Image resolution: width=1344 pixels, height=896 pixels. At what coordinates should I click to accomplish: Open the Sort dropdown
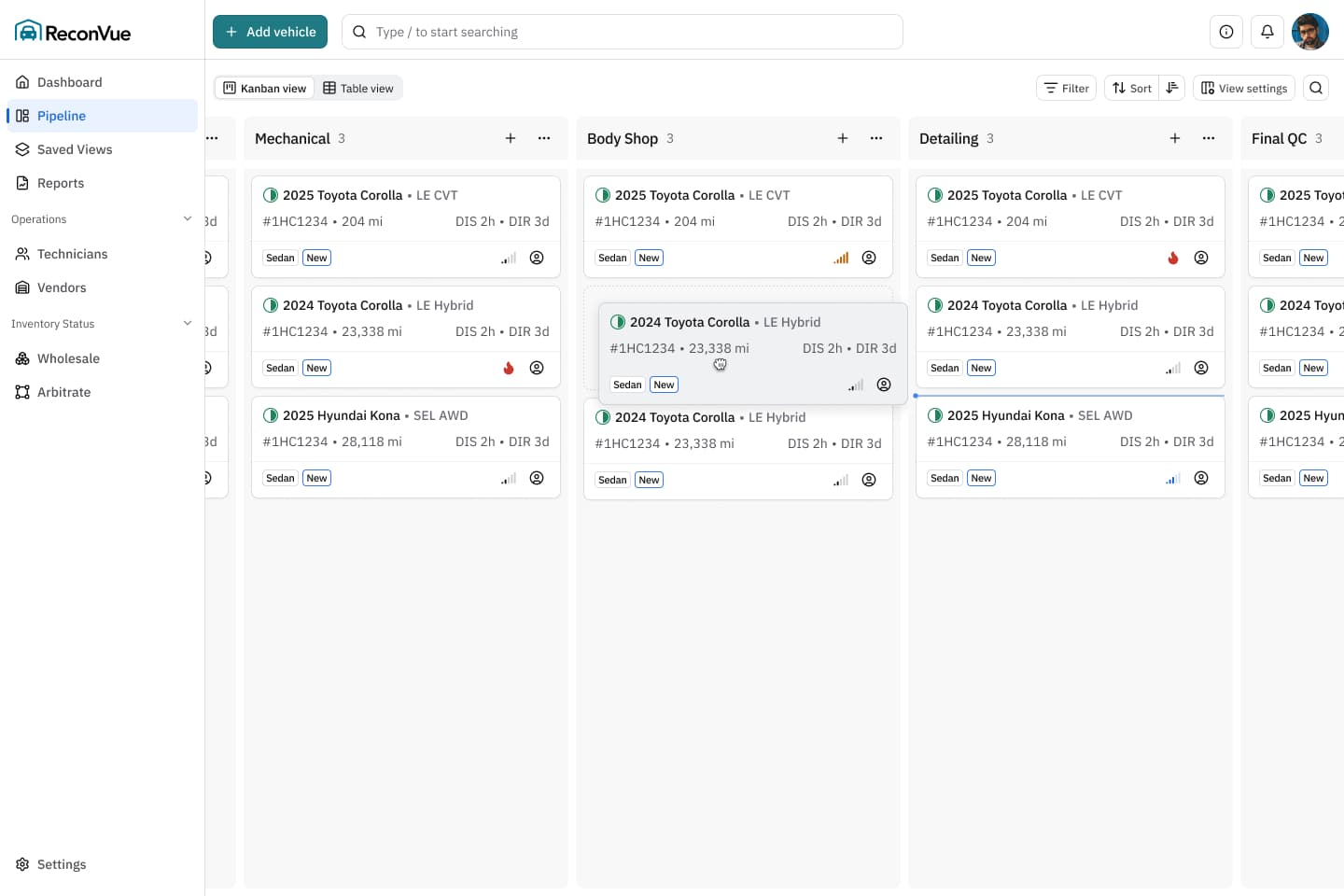click(x=1130, y=87)
